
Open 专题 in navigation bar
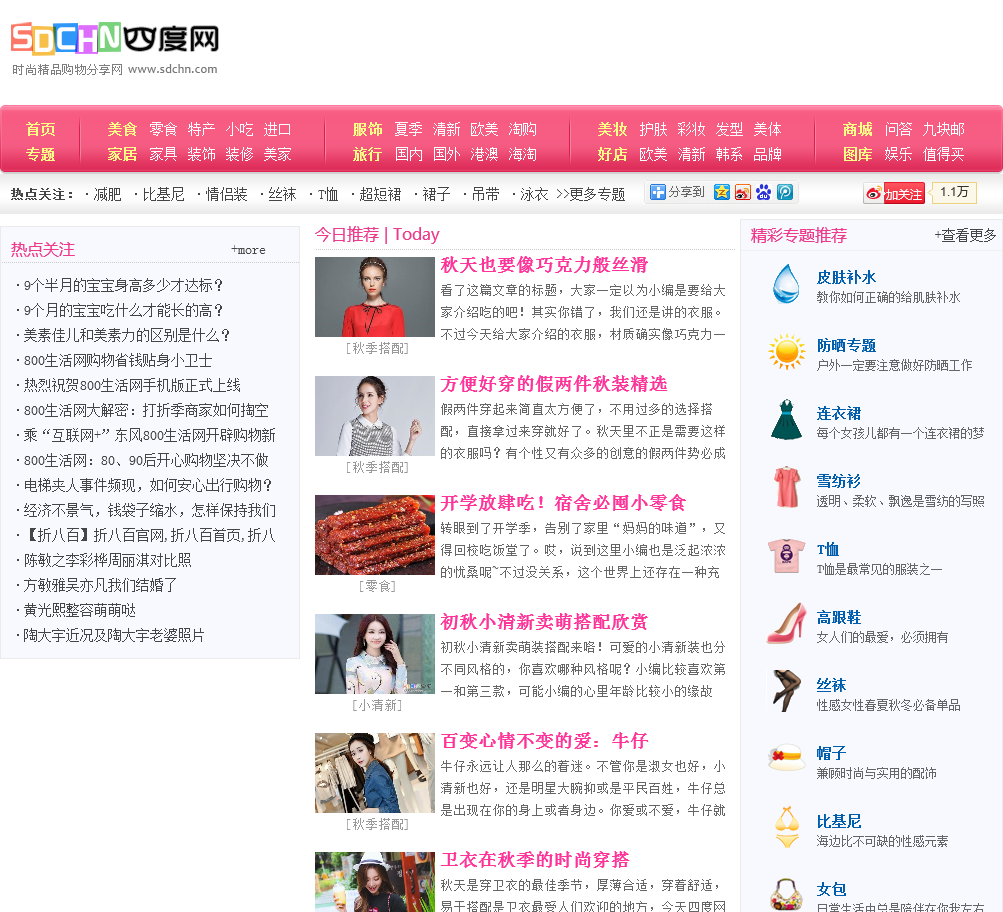click(40, 154)
